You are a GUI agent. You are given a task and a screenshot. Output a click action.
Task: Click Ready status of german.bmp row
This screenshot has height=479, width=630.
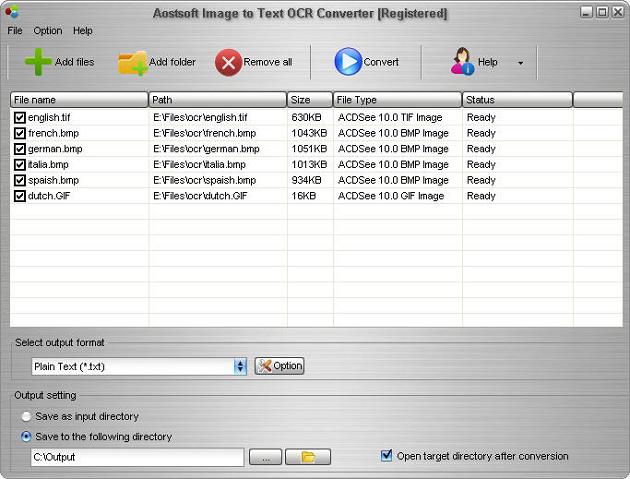481,149
